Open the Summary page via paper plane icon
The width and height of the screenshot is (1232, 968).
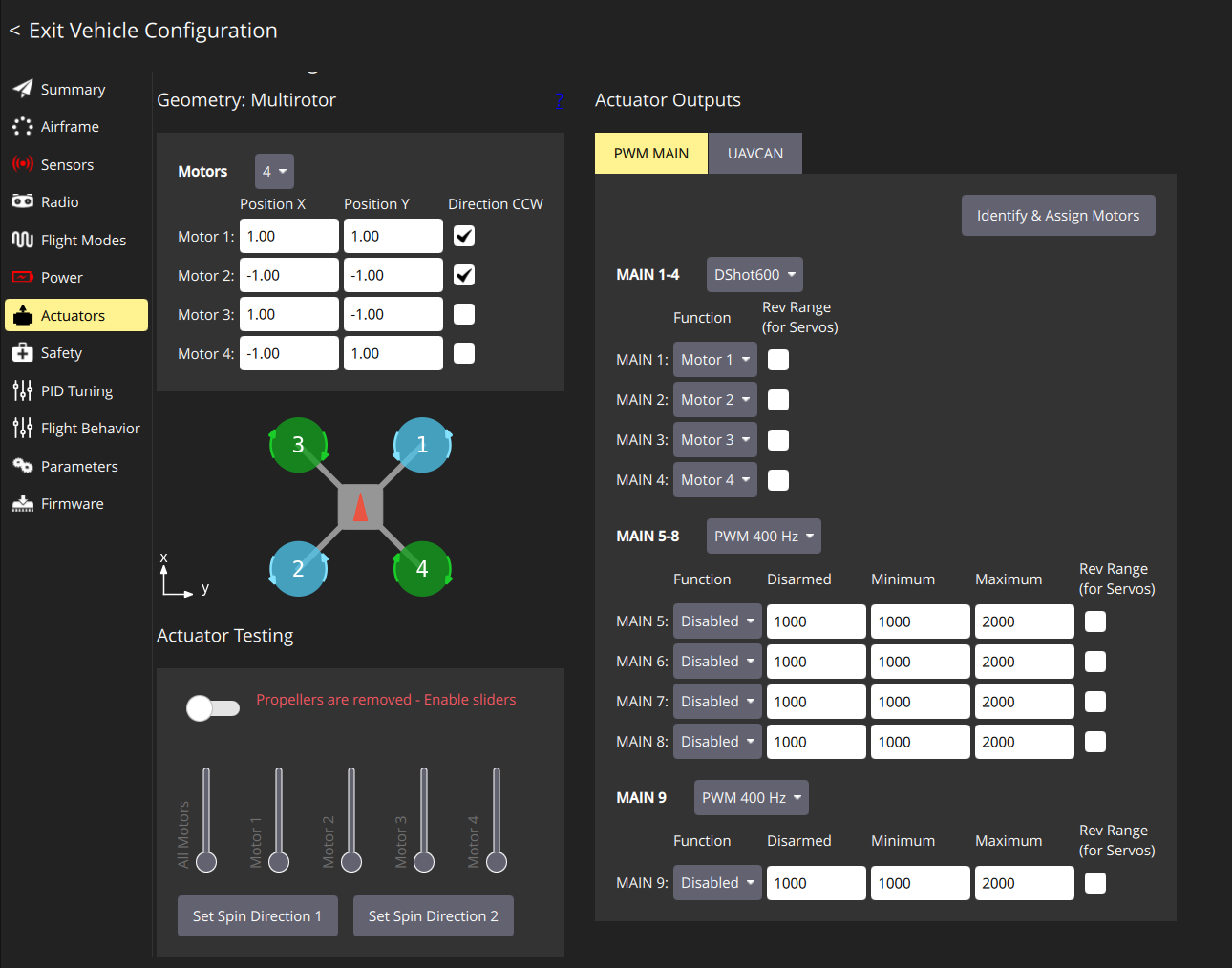(x=23, y=89)
